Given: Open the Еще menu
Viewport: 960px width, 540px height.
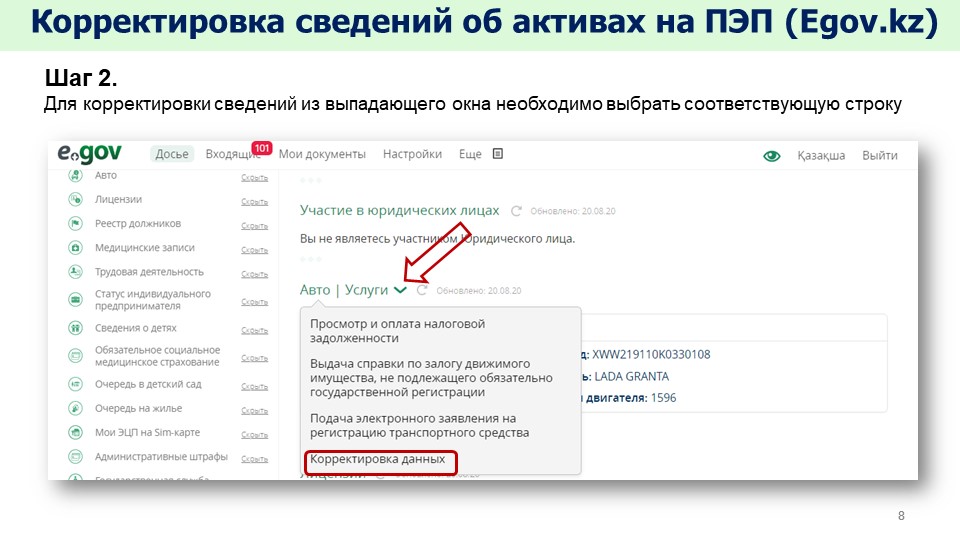Looking at the screenshot, I should click(x=470, y=154).
